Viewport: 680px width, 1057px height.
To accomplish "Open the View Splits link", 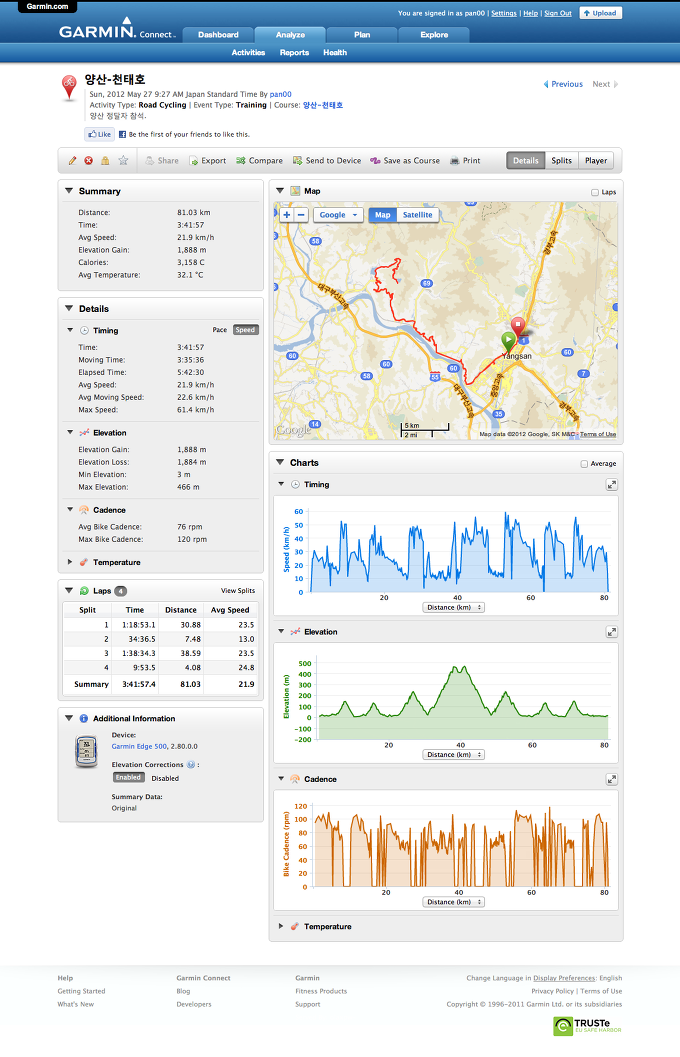I will pos(238,591).
